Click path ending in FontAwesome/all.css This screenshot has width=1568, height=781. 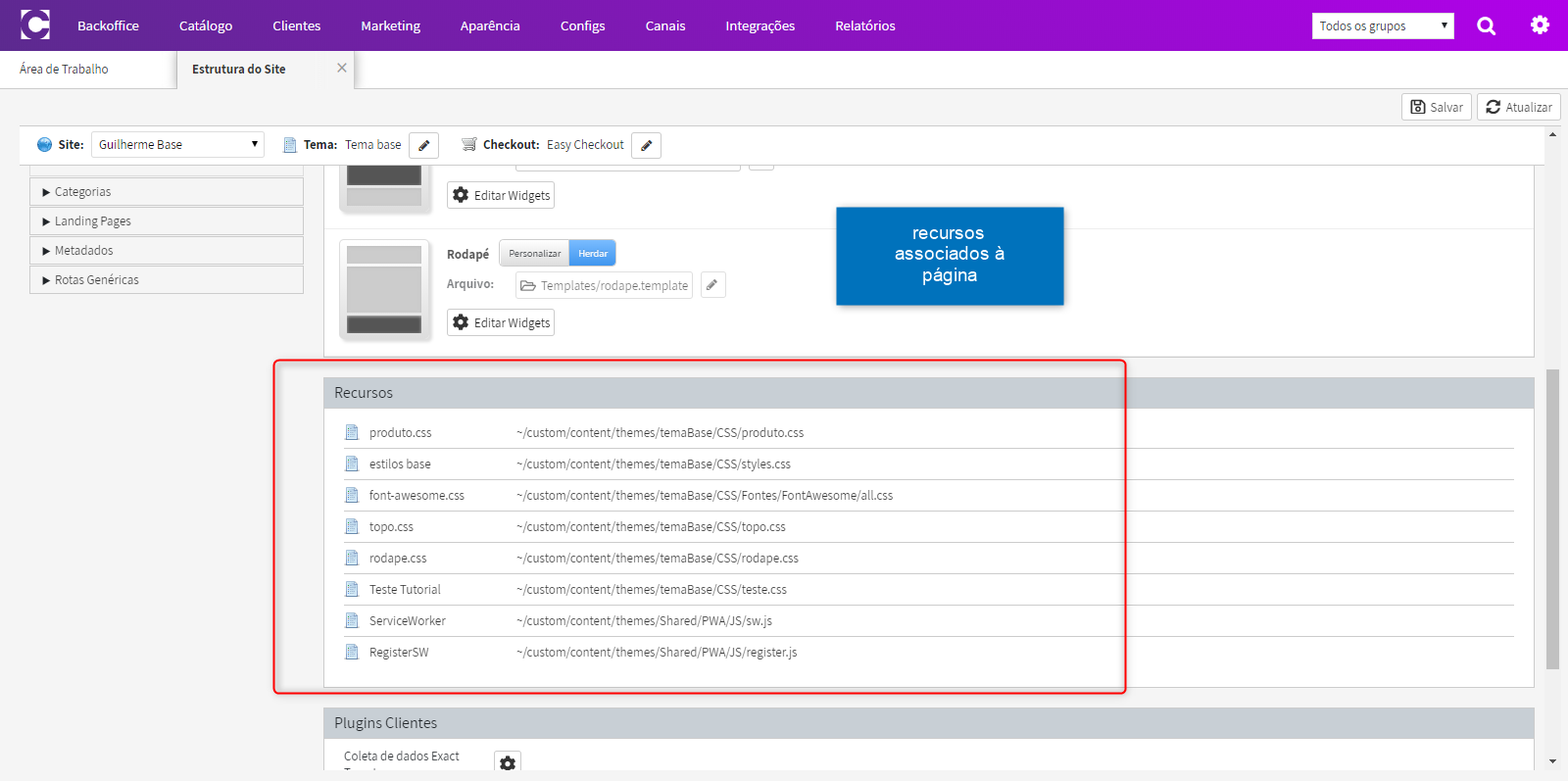click(705, 495)
